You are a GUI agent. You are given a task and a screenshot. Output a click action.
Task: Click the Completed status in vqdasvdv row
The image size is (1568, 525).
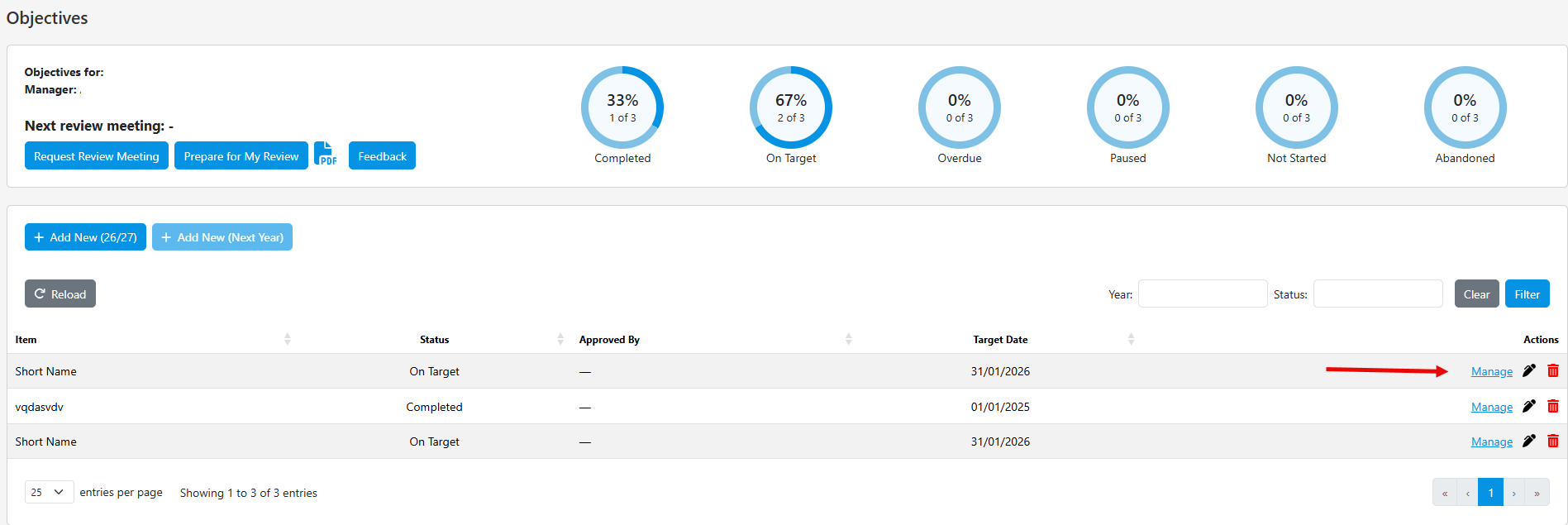[x=434, y=407]
